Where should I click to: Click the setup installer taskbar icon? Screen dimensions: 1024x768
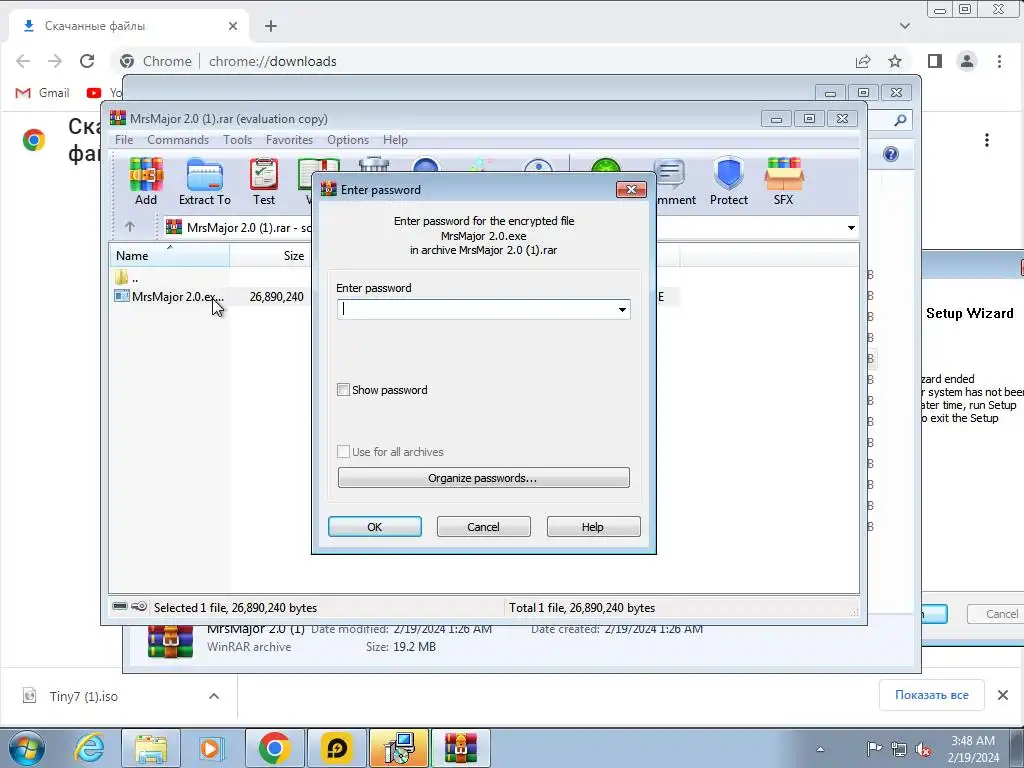coord(399,748)
